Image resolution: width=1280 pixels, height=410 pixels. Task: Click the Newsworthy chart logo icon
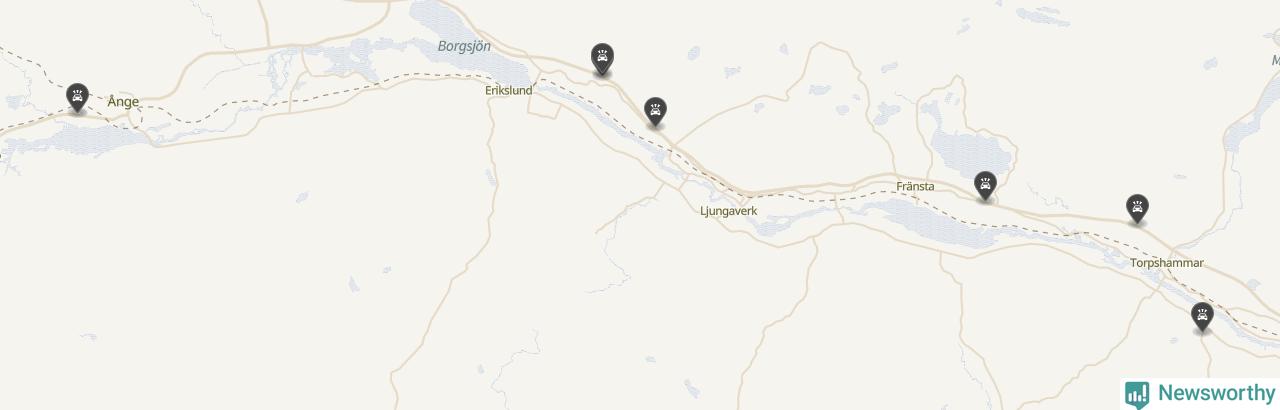pyautogui.click(x=1137, y=393)
